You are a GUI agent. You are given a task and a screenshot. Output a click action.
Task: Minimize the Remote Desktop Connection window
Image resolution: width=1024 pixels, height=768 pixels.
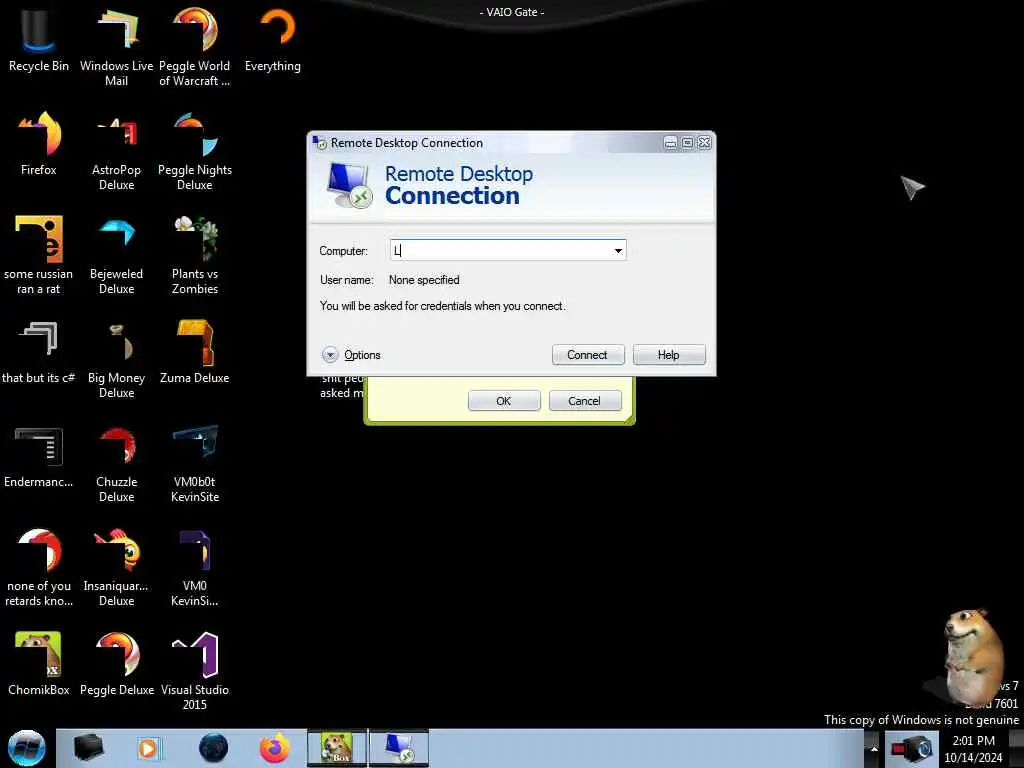[670, 142]
